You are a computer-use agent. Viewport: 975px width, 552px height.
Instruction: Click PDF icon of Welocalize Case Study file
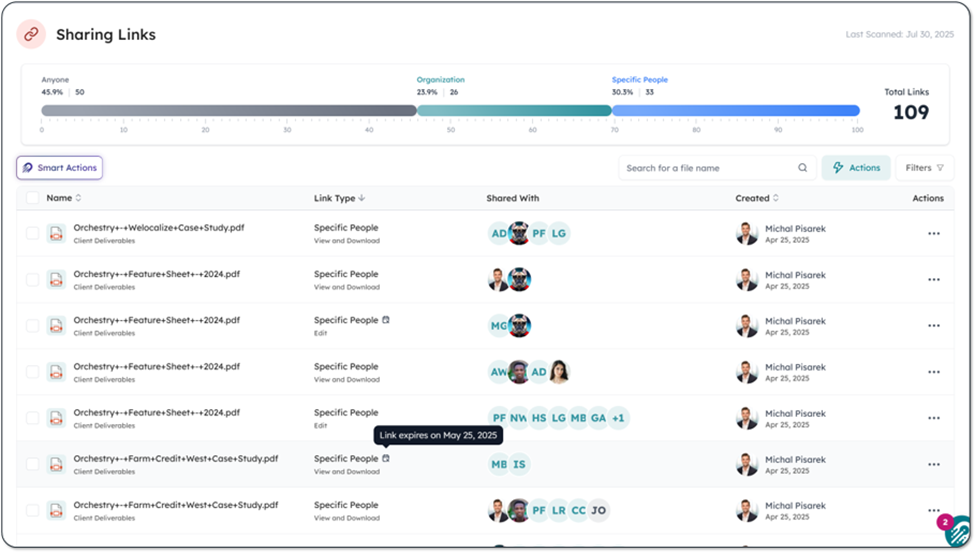pyautogui.click(x=57, y=233)
